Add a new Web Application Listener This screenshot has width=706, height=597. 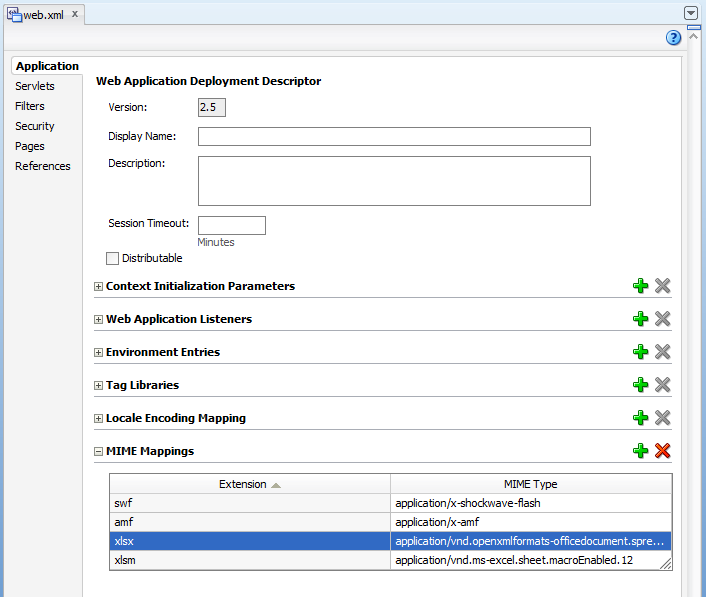click(x=641, y=319)
